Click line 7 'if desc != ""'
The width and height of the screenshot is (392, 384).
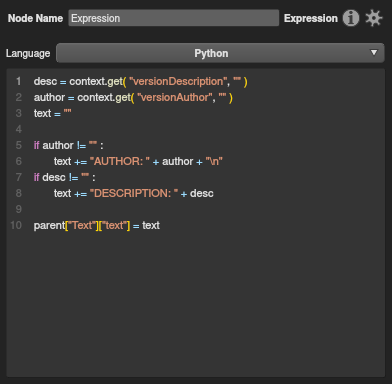point(64,177)
